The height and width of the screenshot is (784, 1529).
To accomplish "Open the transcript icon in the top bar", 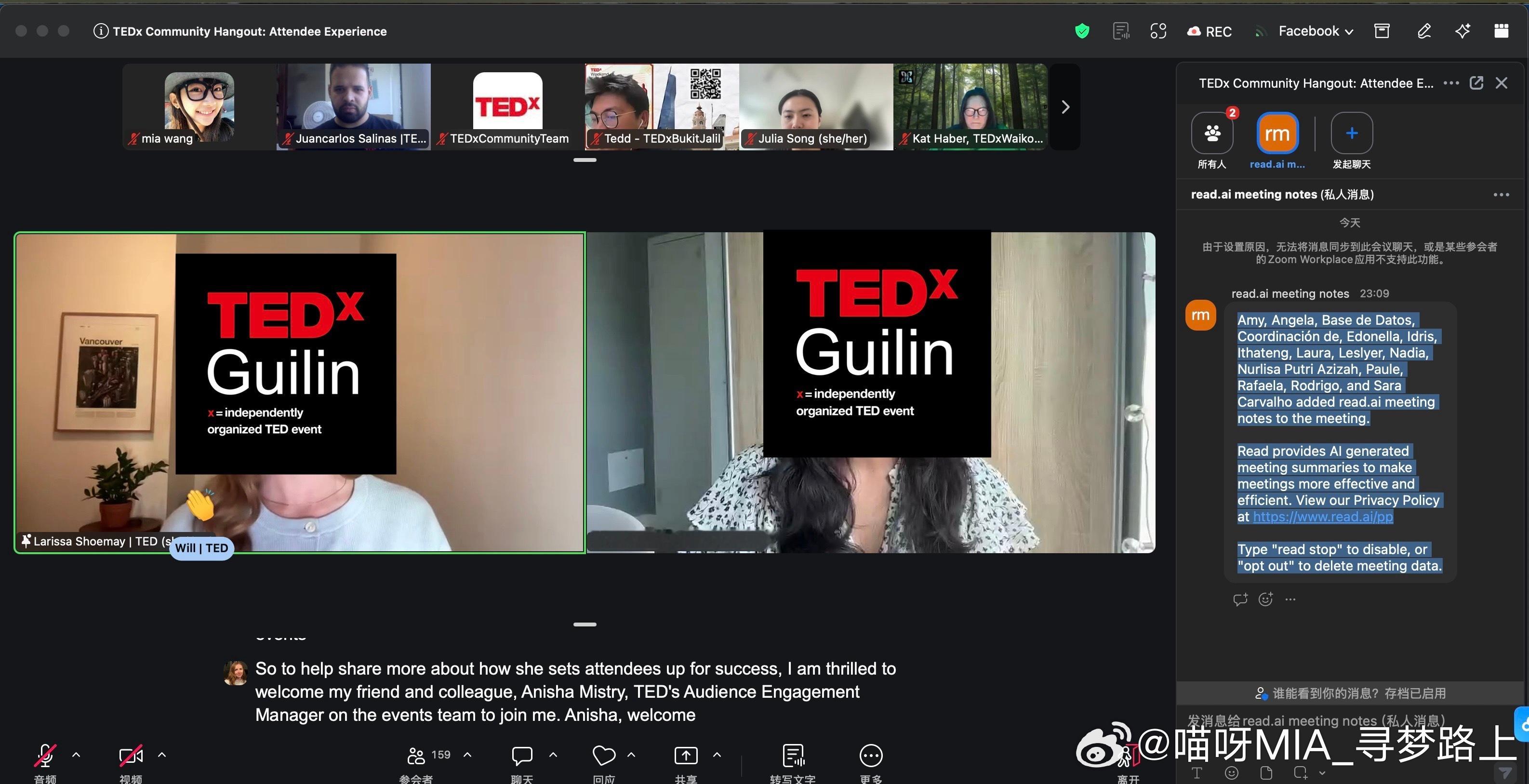I will click(x=1121, y=31).
